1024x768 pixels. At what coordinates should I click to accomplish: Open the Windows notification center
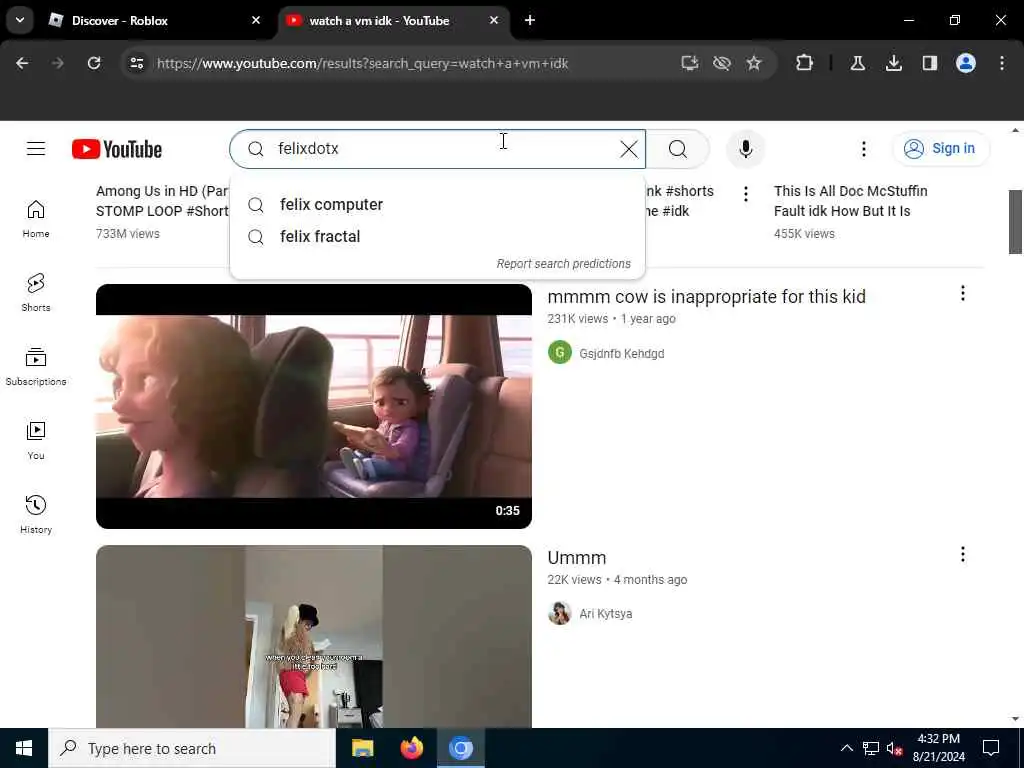[991, 748]
